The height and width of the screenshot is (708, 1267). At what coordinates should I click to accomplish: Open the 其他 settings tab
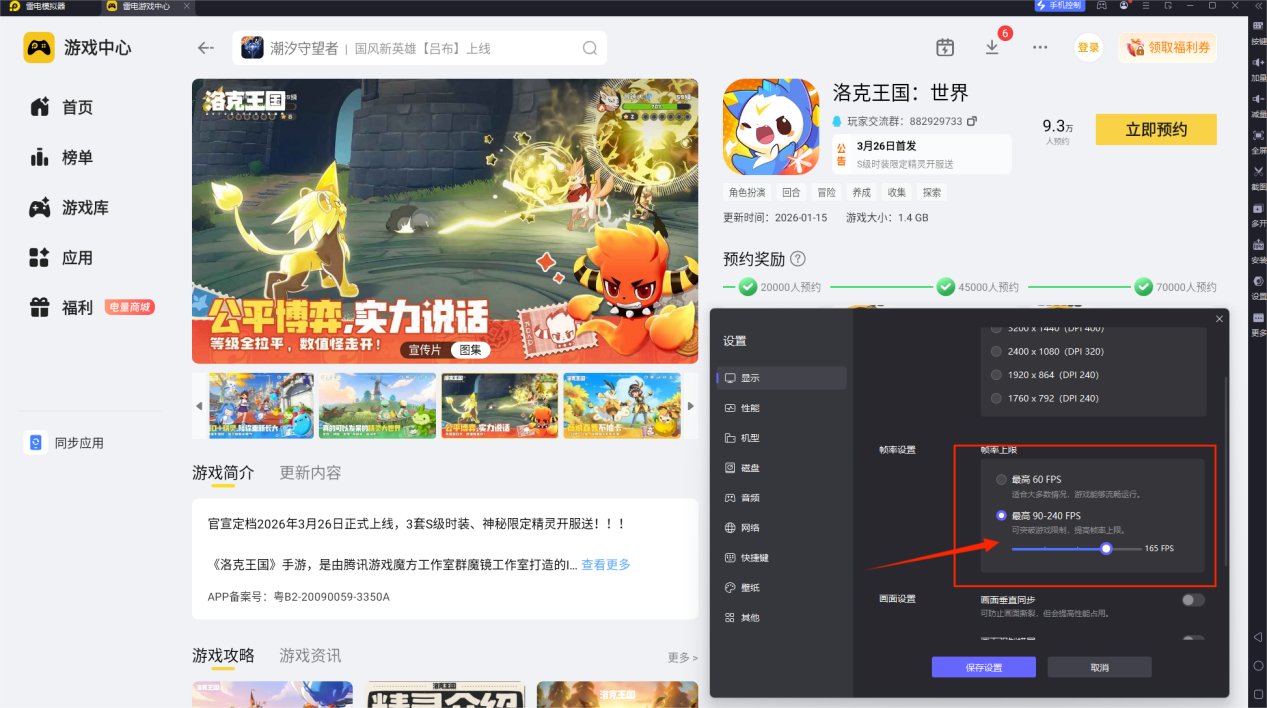coord(782,618)
